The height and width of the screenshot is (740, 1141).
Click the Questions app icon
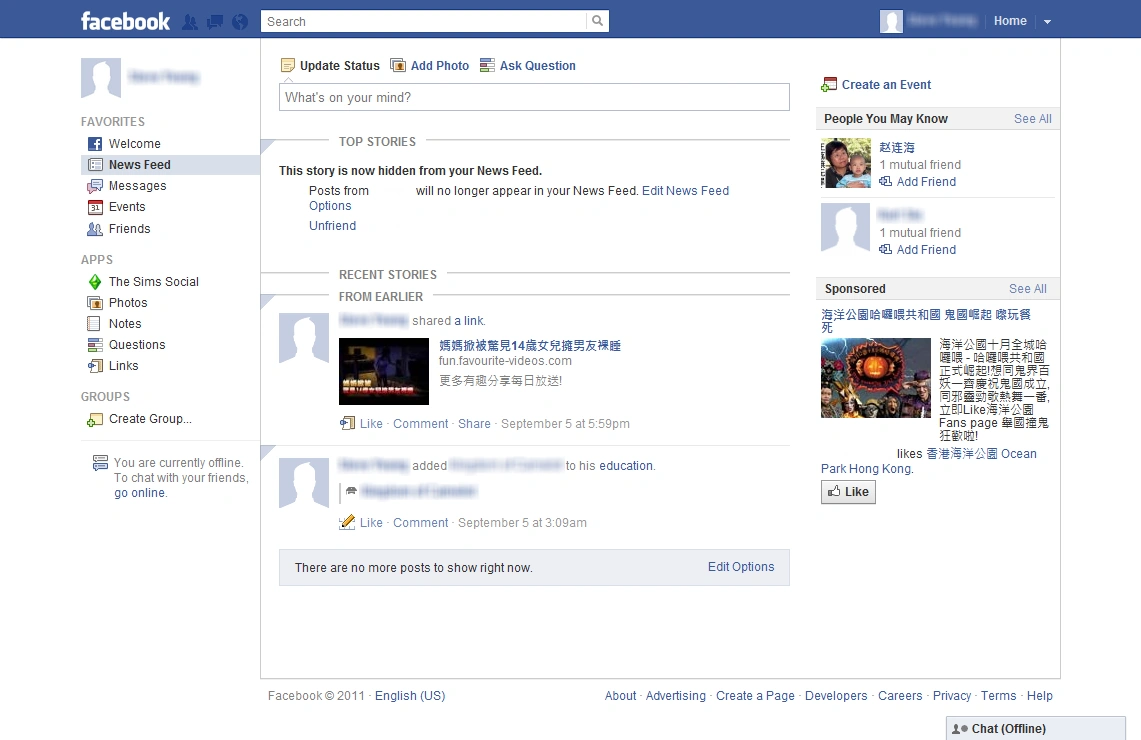pyautogui.click(x=95, y=345)
